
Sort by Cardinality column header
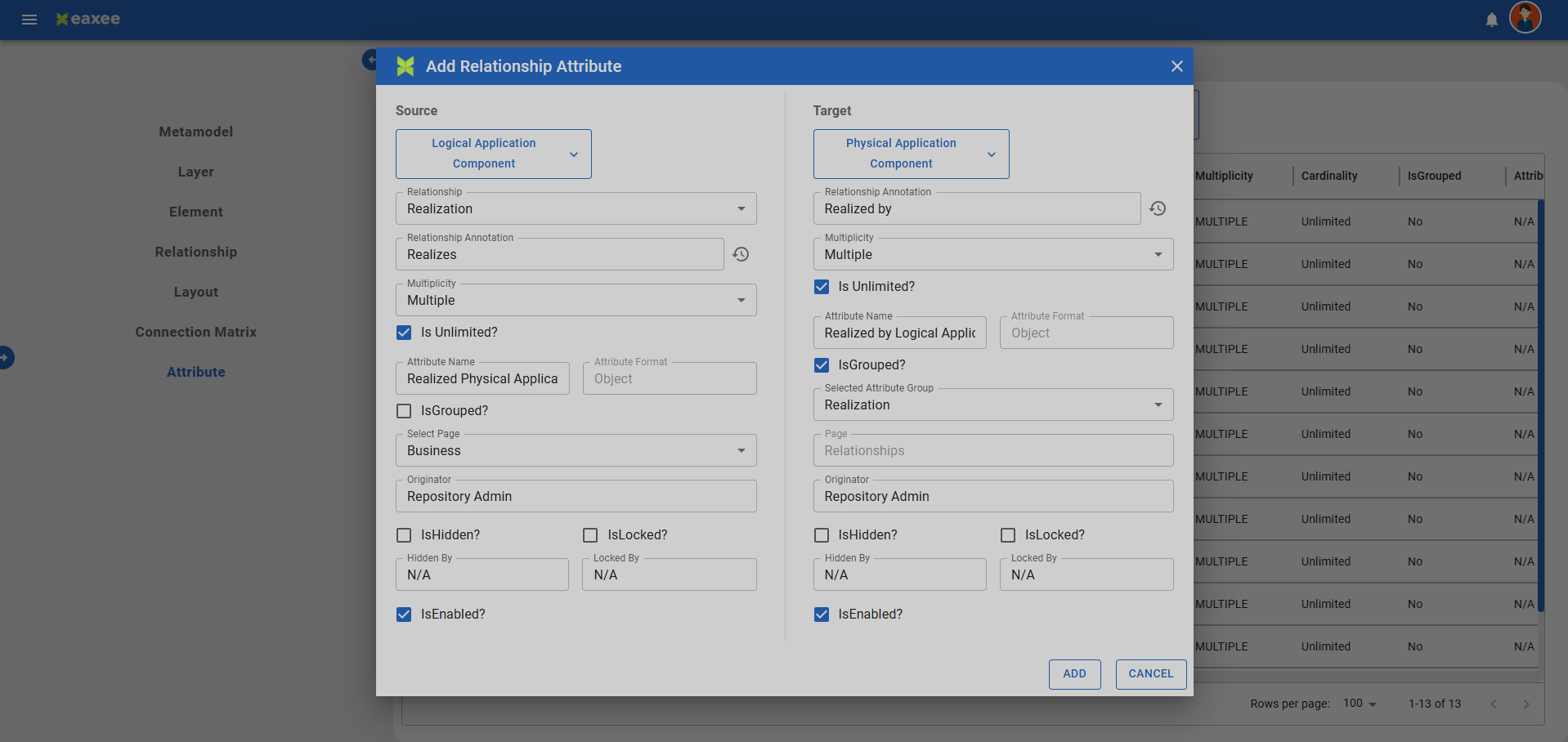(x=1329, y=176)
